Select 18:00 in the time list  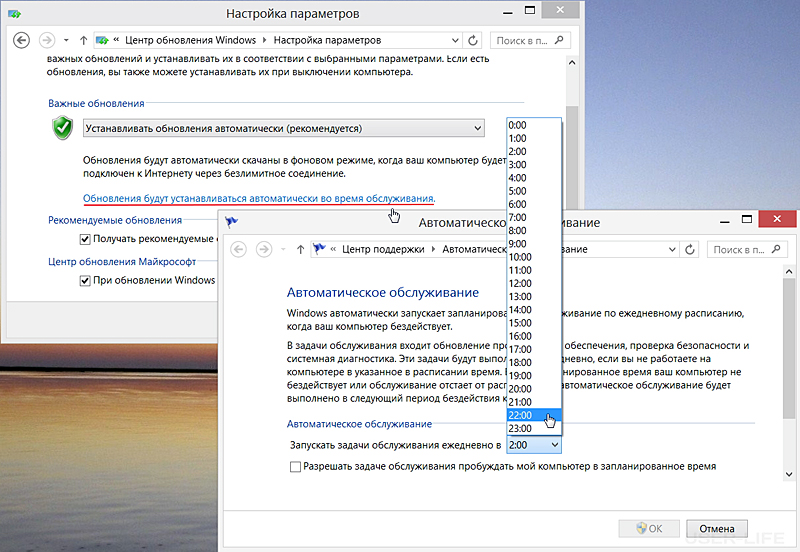click(x=534, y=362)
